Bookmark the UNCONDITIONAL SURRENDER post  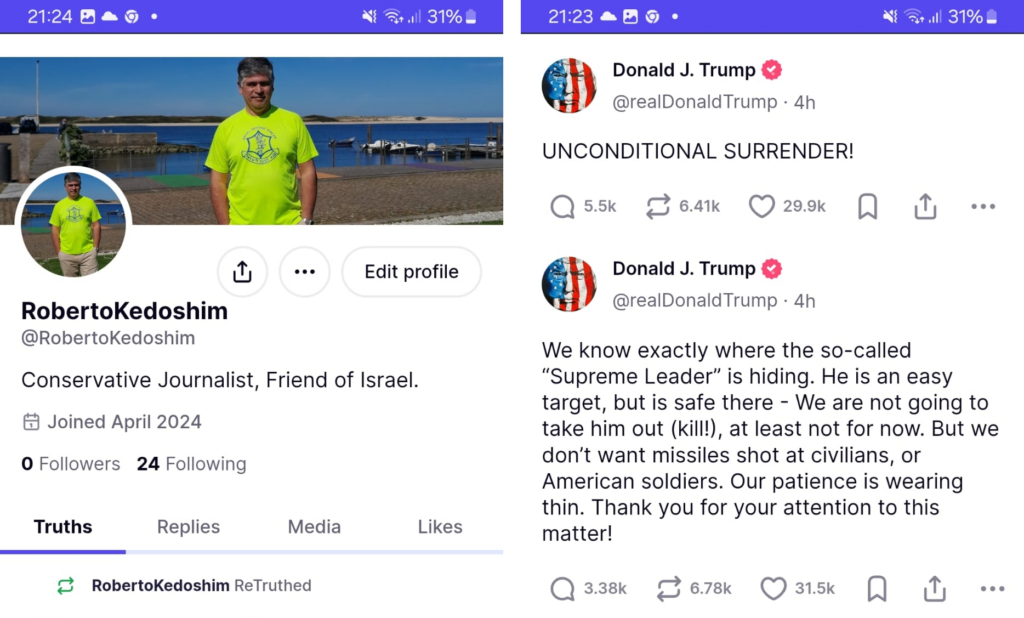coord(868,207)
